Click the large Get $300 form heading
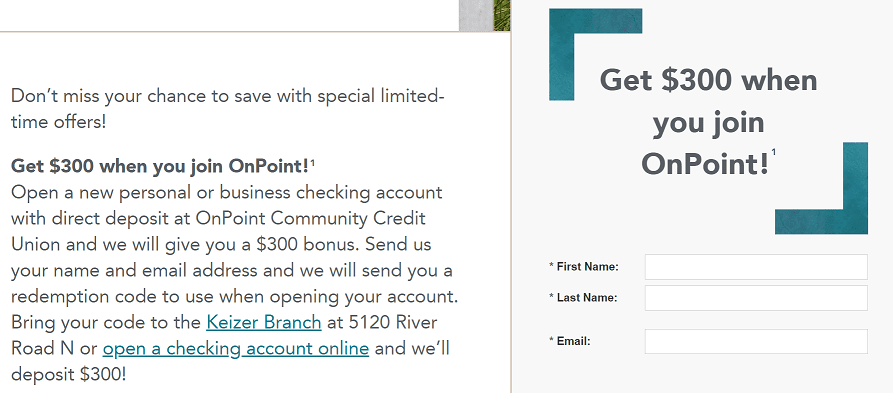This screenshot has height=393, width=893. coord(708,122)
